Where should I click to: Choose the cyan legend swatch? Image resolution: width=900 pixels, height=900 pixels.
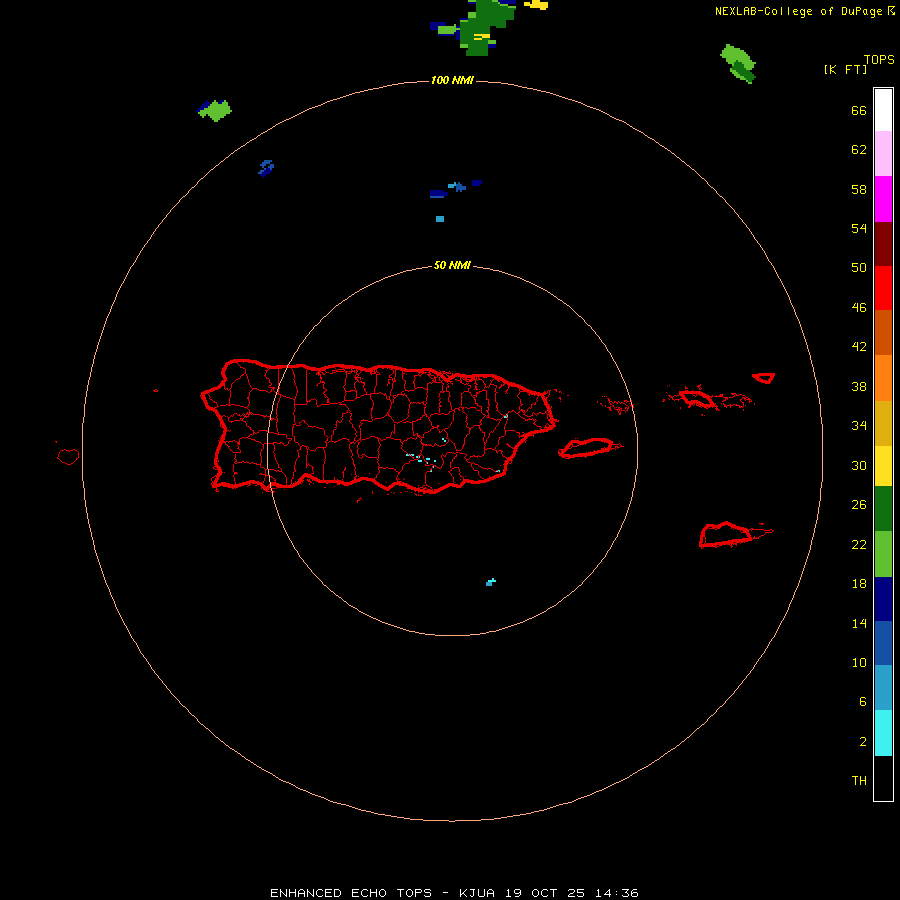pyautogui.click(x=883, y=732)
